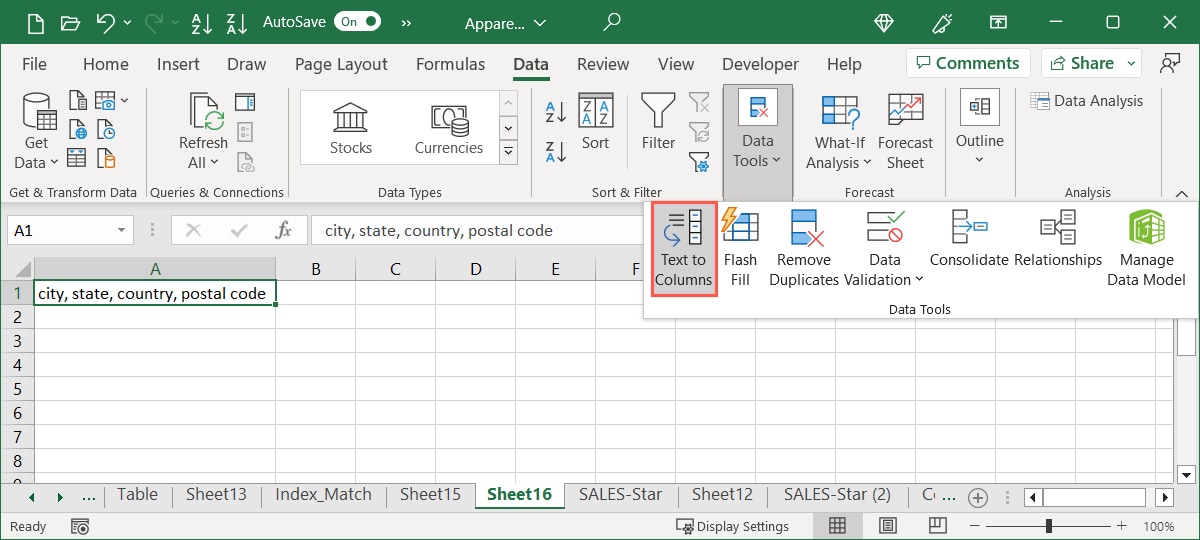Switch to the Formulas tab

pyautogui.click(x=450, y=64)
